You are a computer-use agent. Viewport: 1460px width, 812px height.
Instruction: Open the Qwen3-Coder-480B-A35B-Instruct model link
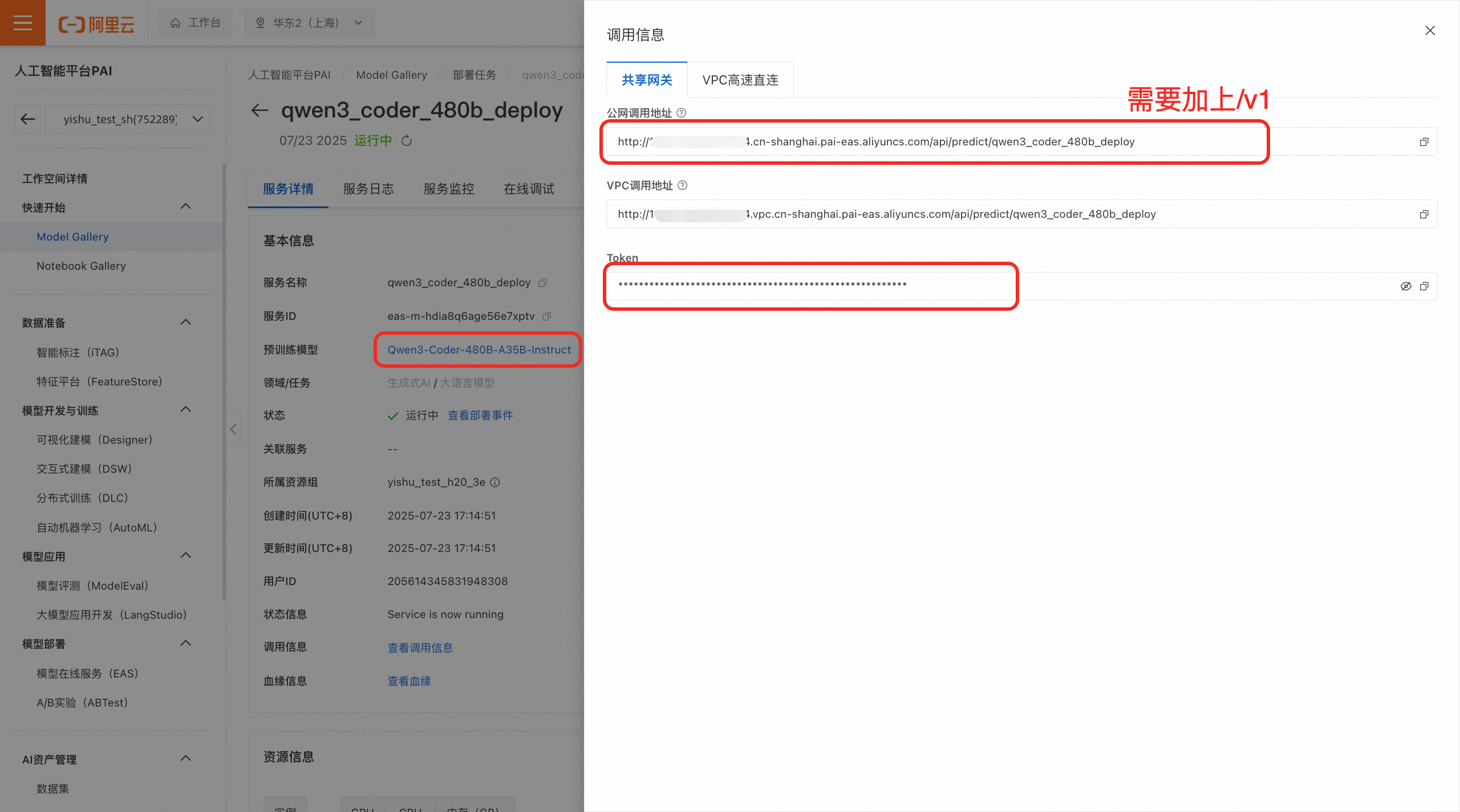tap(478, 350)
